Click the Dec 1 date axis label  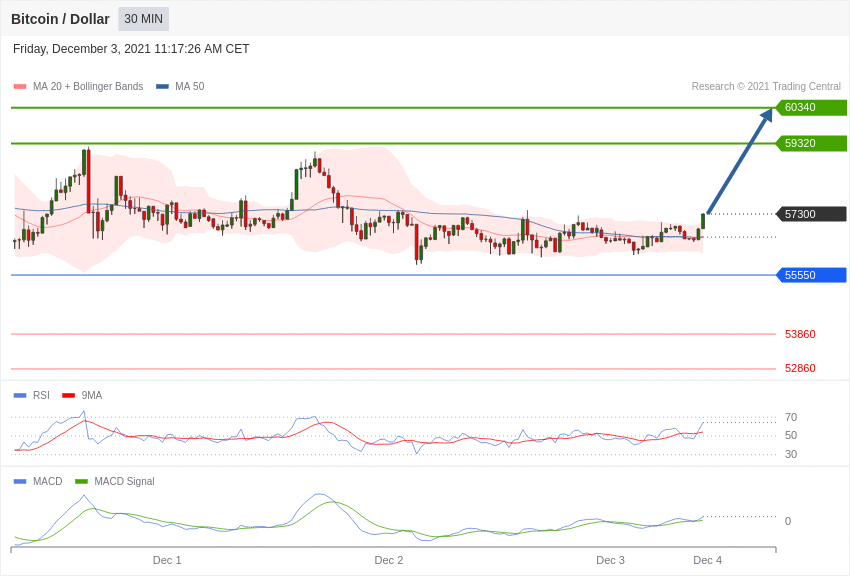tap(167, 560)
